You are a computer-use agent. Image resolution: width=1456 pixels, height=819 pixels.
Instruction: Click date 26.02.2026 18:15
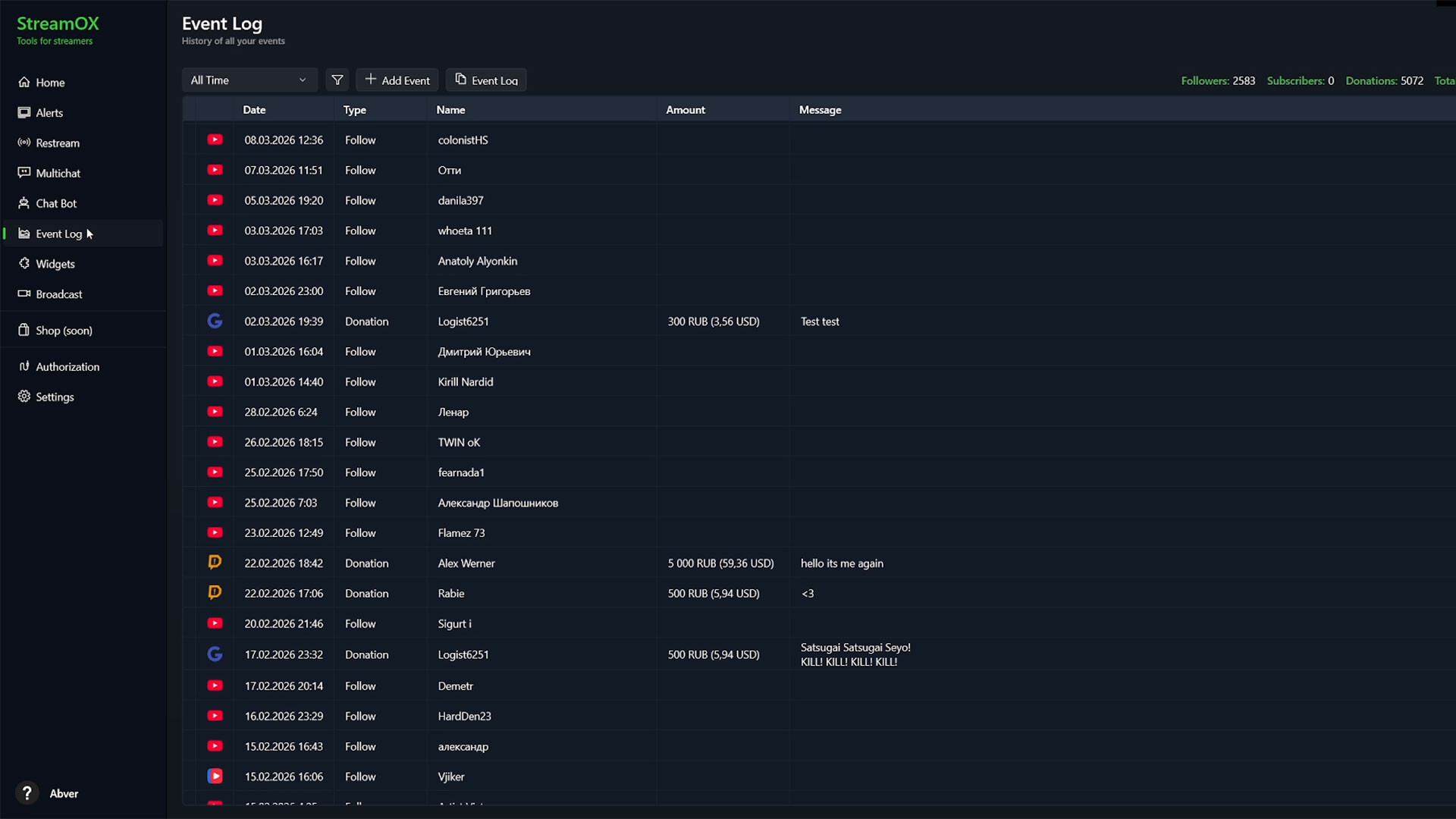tap(284, 442)
